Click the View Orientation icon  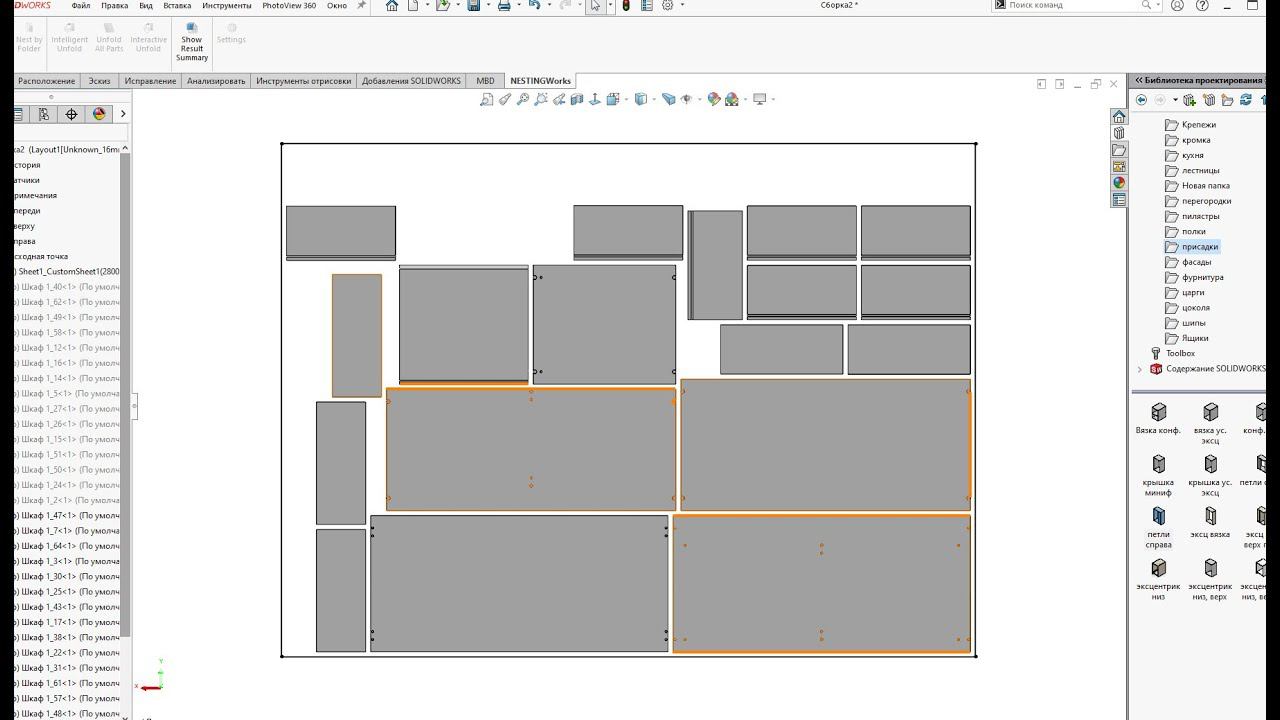point(613,99)
